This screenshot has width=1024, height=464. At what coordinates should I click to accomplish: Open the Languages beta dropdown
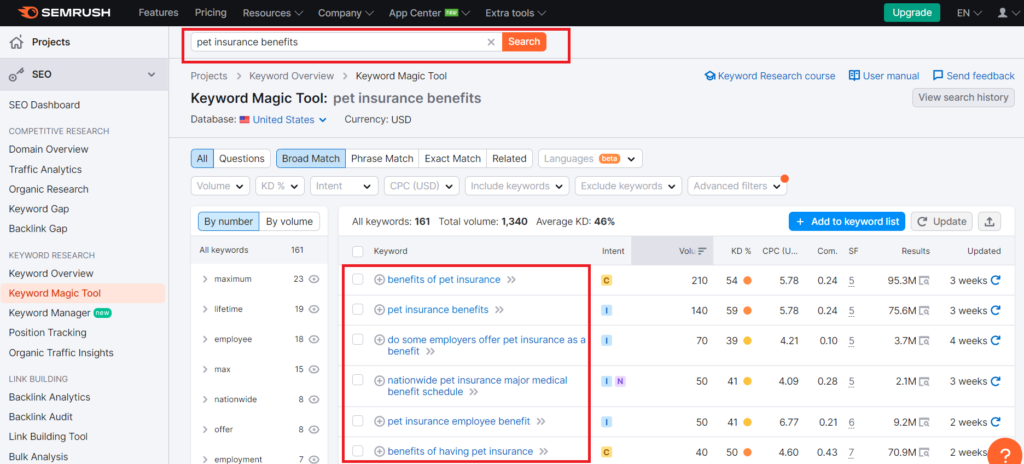tap(590, 159)
